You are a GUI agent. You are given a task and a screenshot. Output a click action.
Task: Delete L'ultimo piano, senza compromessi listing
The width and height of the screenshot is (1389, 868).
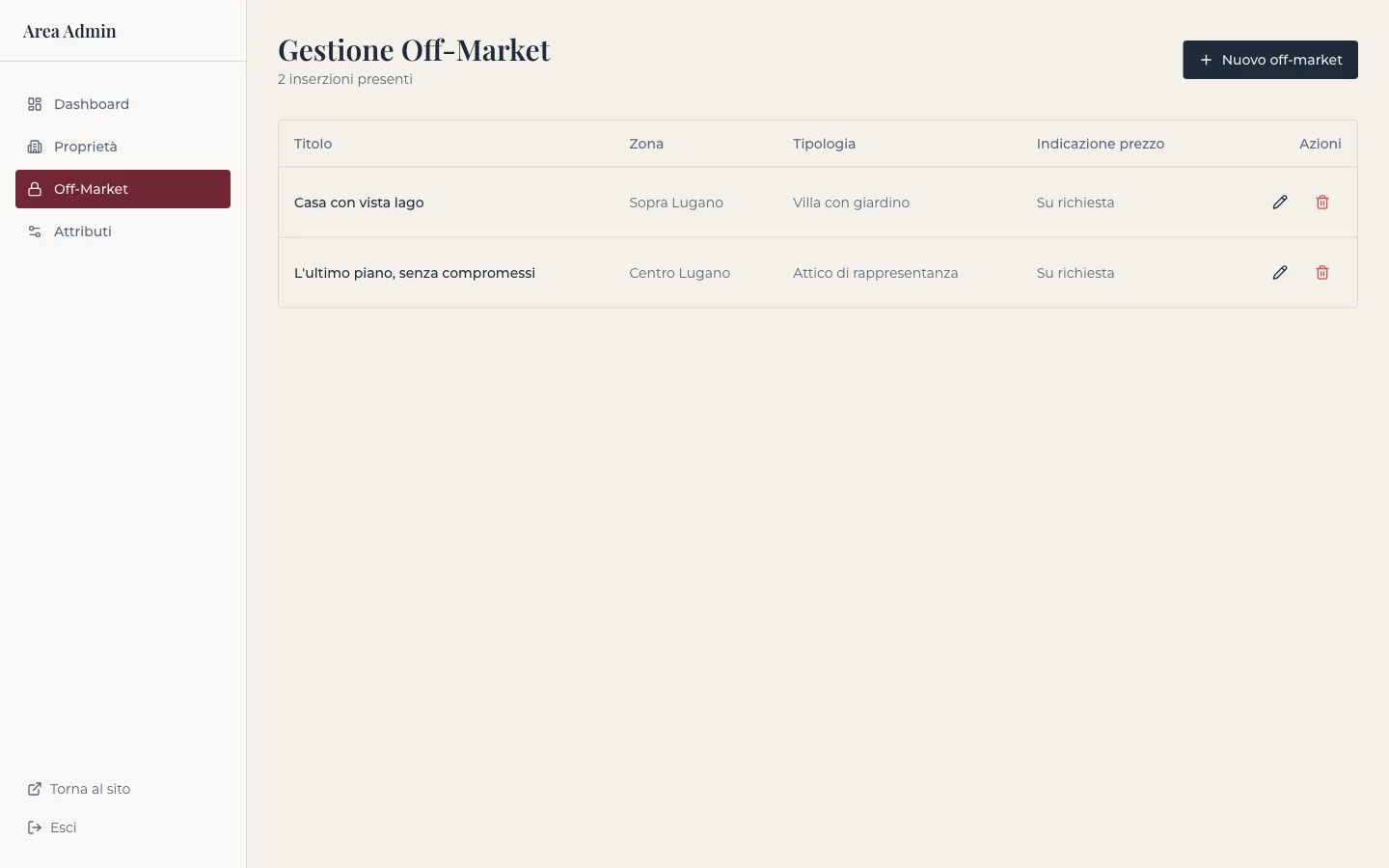tap(1322, 273)
